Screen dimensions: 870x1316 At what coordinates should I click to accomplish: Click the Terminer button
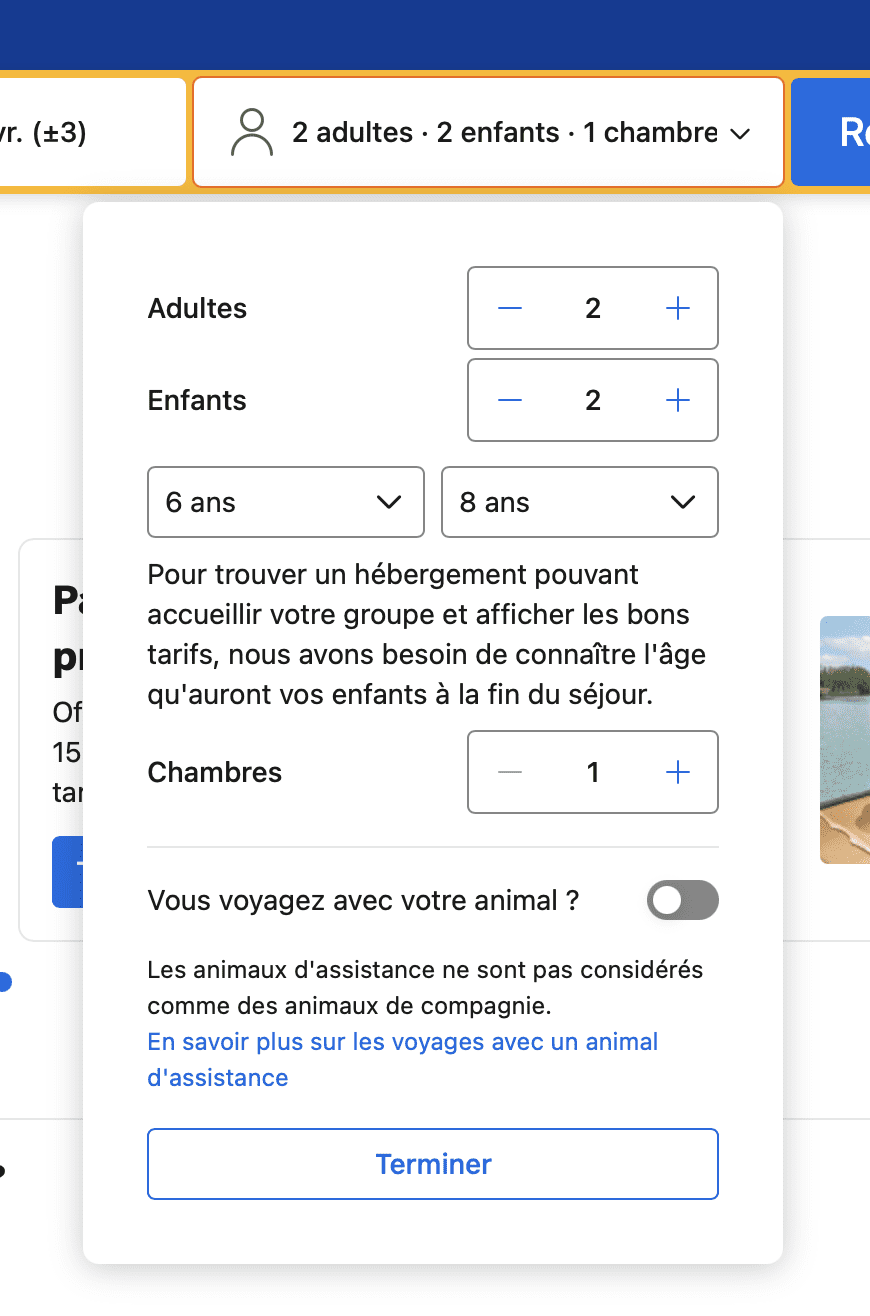pyautogui.click(x=433, y=1164)
